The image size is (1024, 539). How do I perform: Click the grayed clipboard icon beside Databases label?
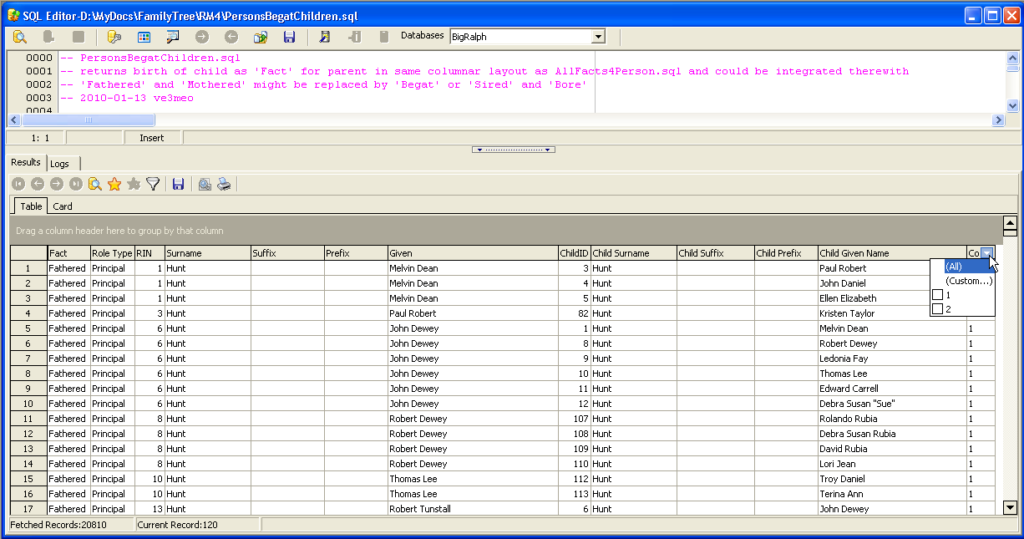(383, 37)
